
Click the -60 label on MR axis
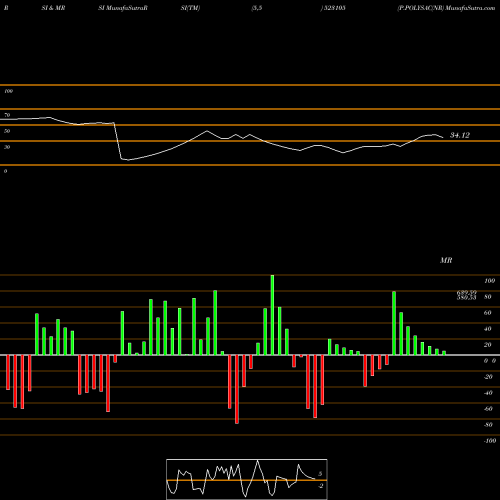coord(488,409)
